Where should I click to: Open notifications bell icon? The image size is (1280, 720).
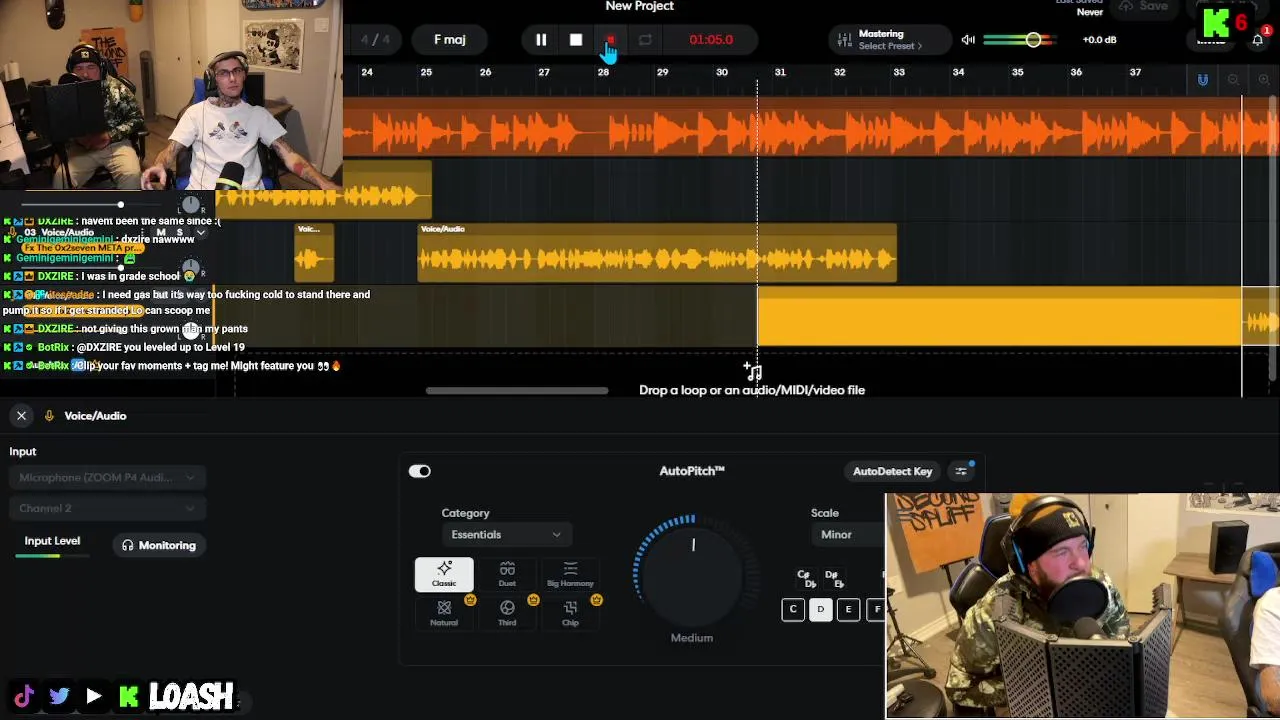[x=1257, y=40]
